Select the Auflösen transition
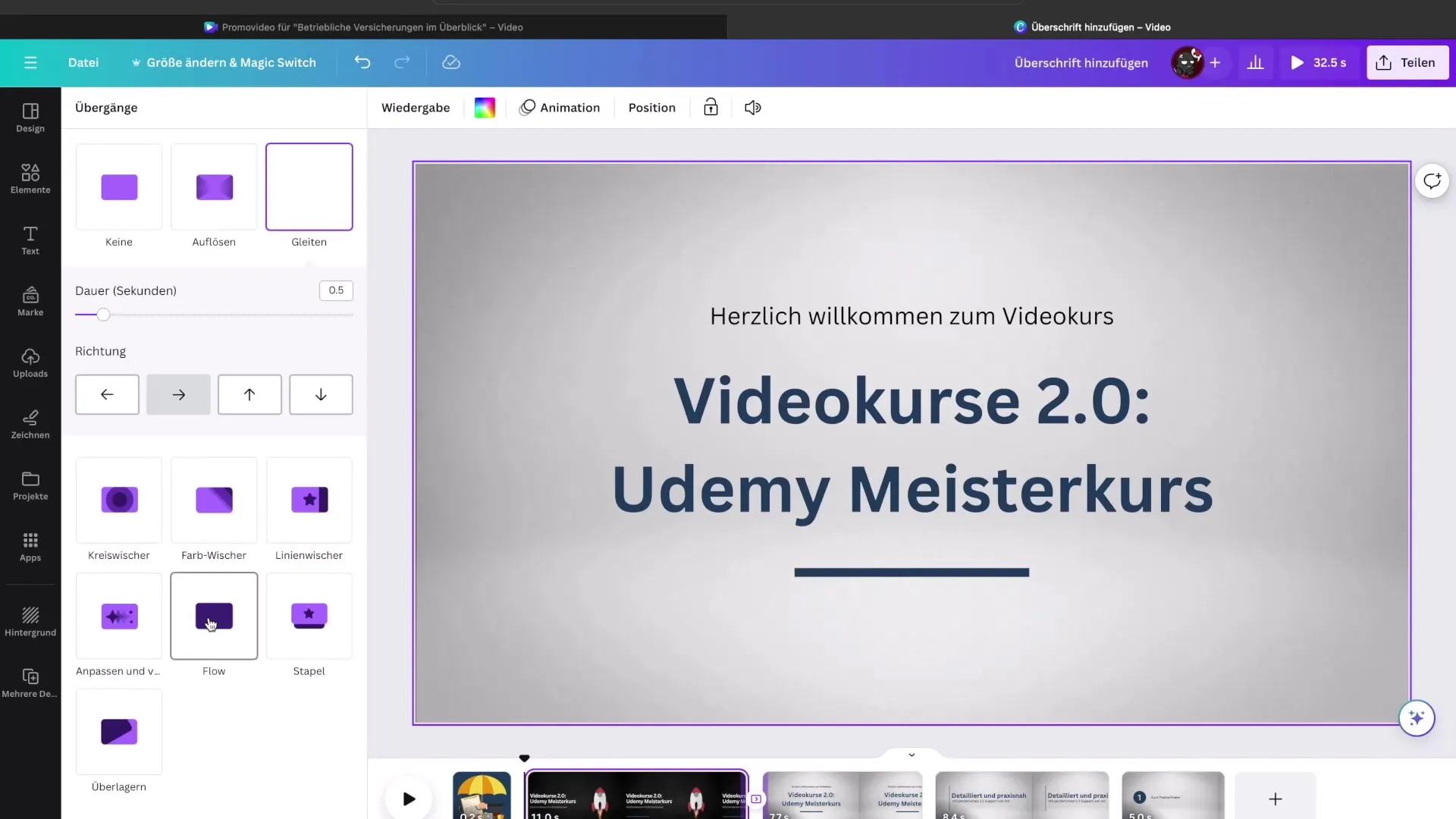The height and width of the screenshot is (819, 1456). click(x=214, y=187)
